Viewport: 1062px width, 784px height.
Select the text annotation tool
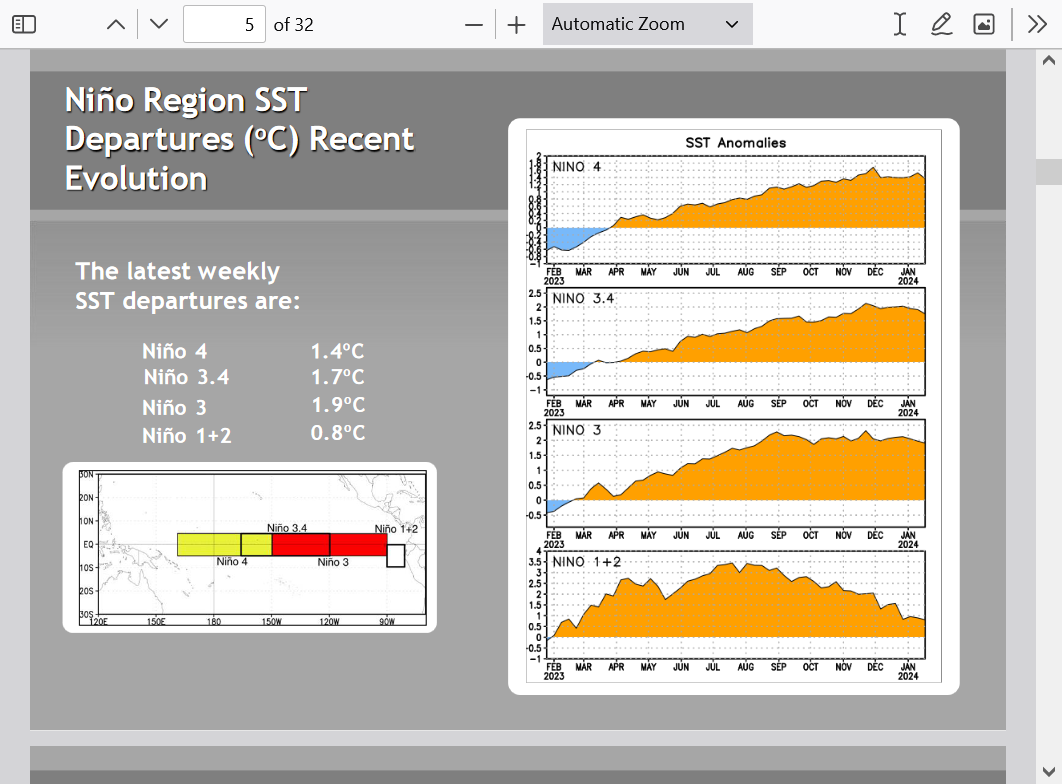(x=900, y=24)
